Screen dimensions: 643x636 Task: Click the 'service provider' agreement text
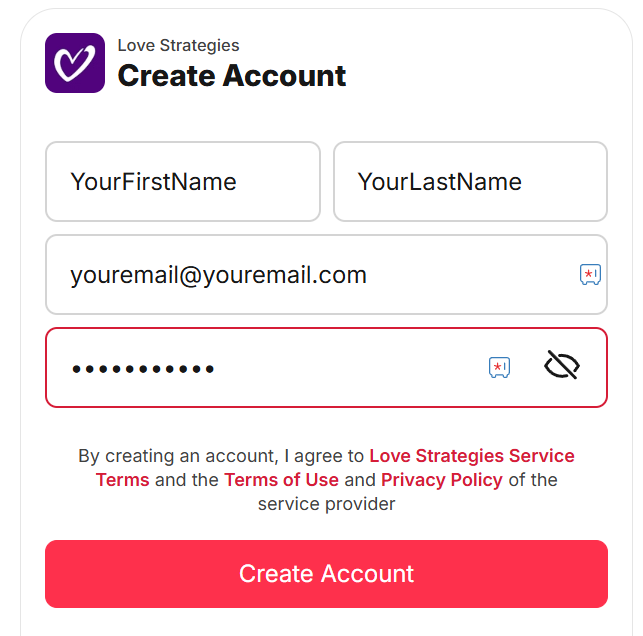coord(326,504)
